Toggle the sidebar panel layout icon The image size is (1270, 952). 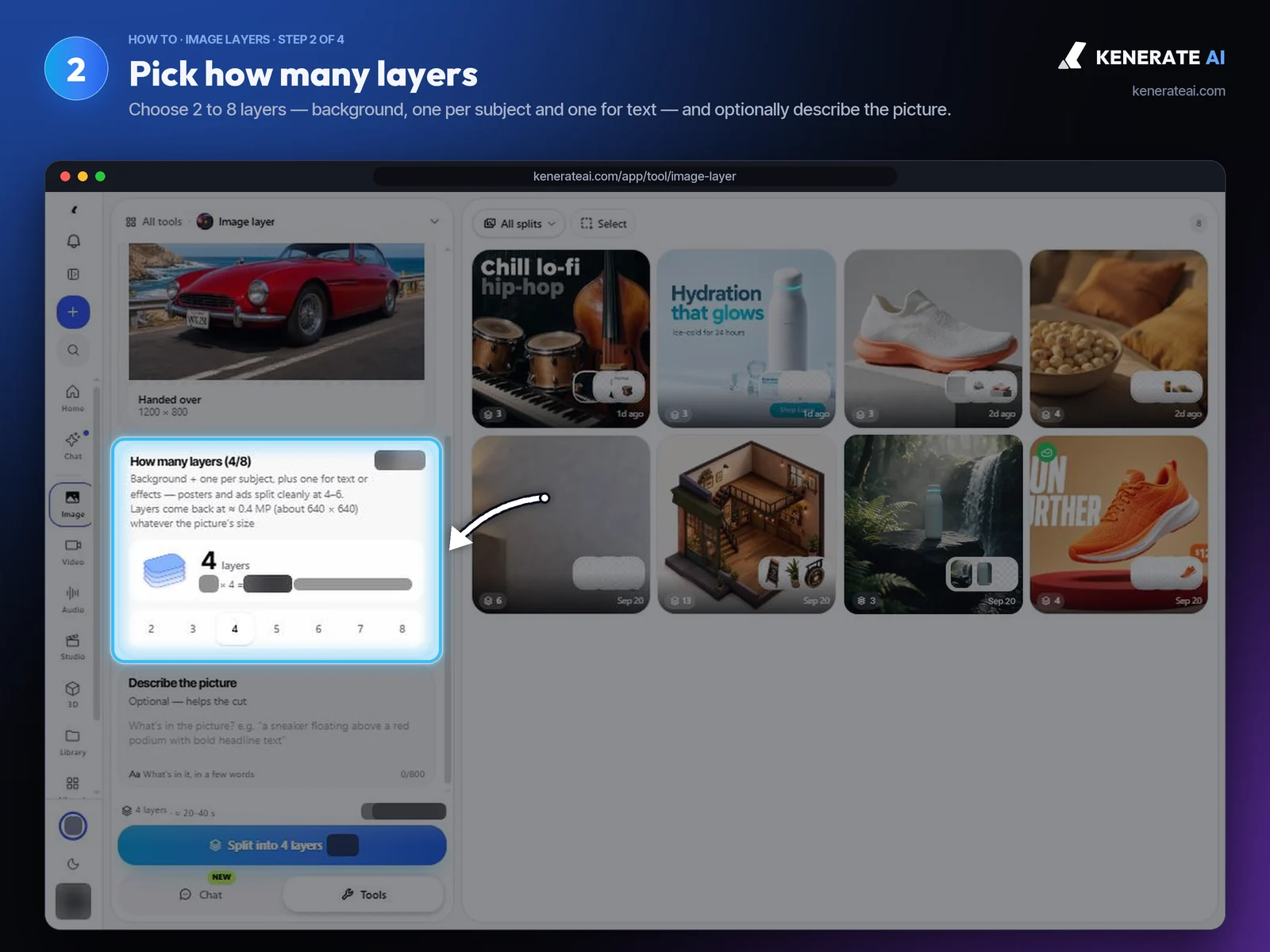pos(73,274)
